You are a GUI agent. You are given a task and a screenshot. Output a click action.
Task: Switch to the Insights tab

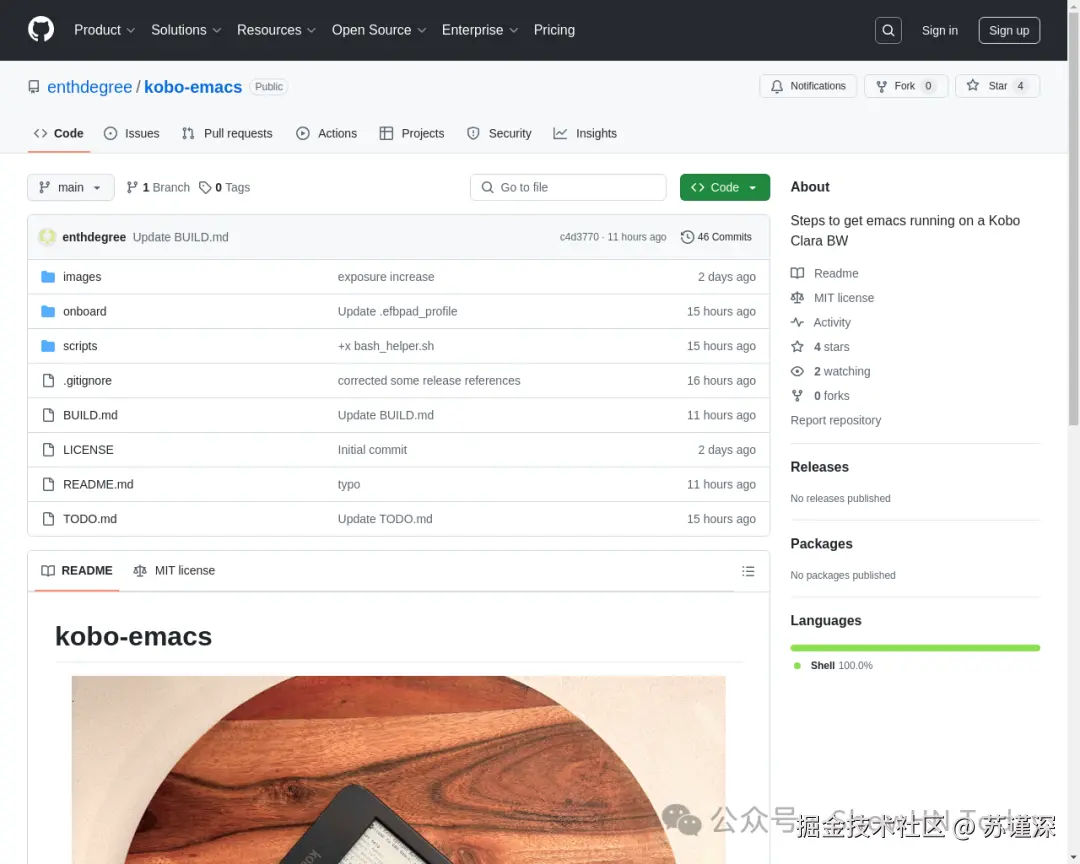[585, 134]
